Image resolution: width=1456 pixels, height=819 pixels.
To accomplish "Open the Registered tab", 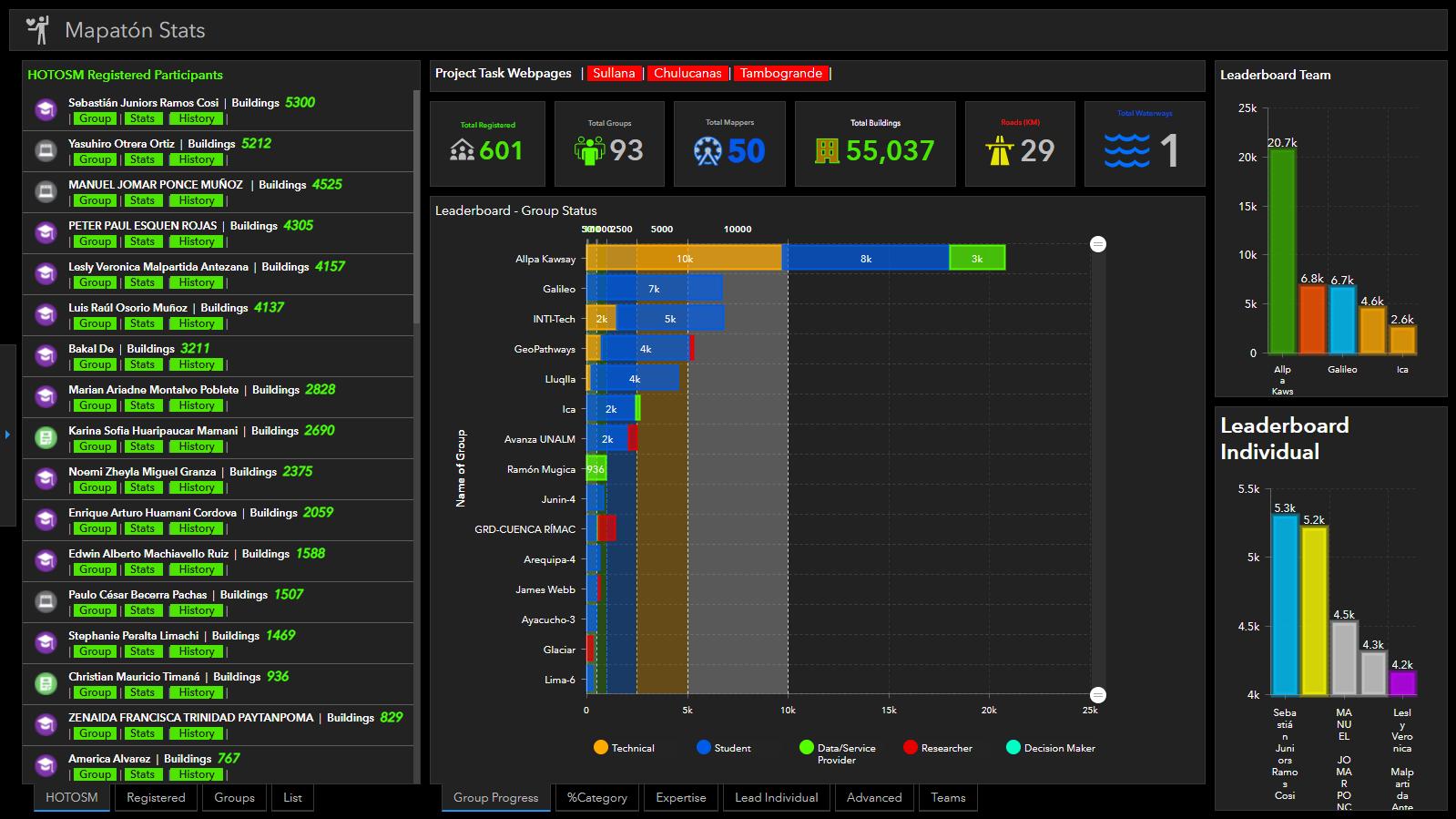I will [156, 797].
